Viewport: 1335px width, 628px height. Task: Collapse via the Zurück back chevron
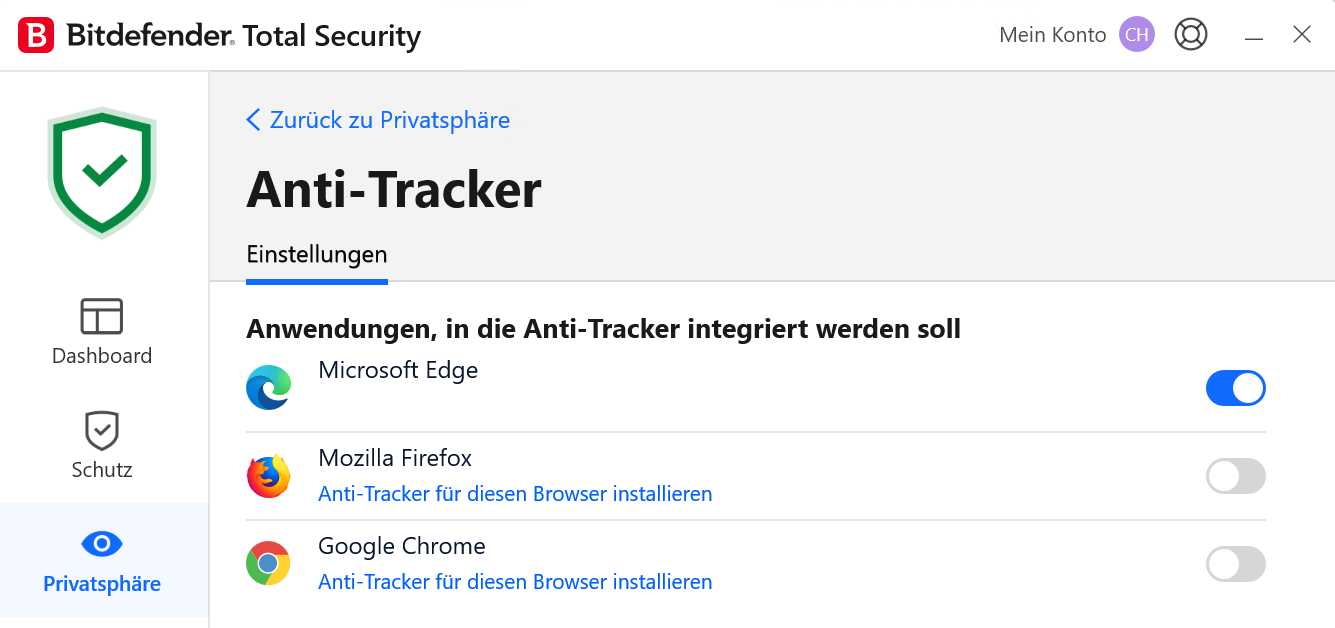(252, 119)
